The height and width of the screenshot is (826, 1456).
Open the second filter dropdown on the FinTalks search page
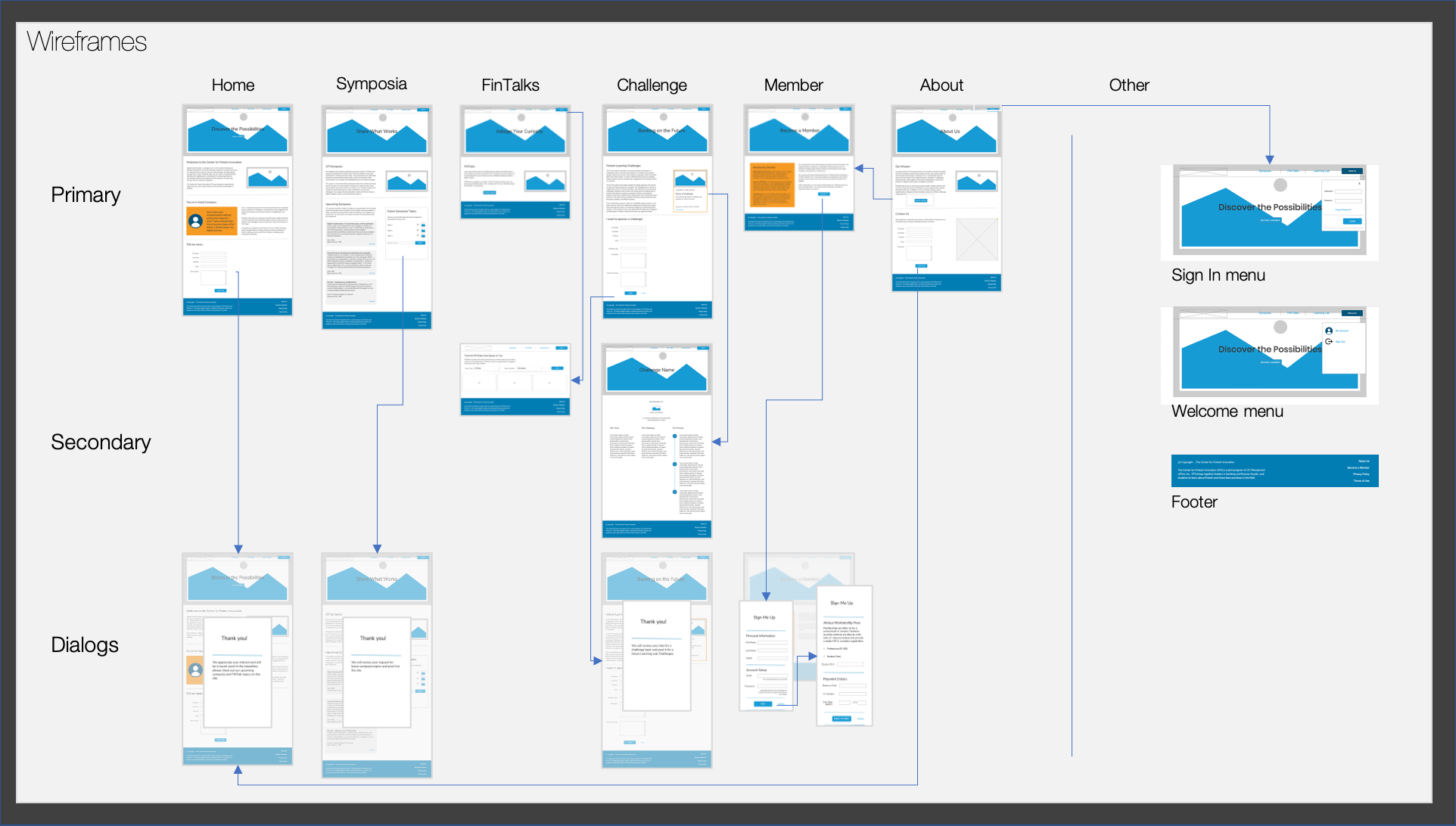(529, 368)
